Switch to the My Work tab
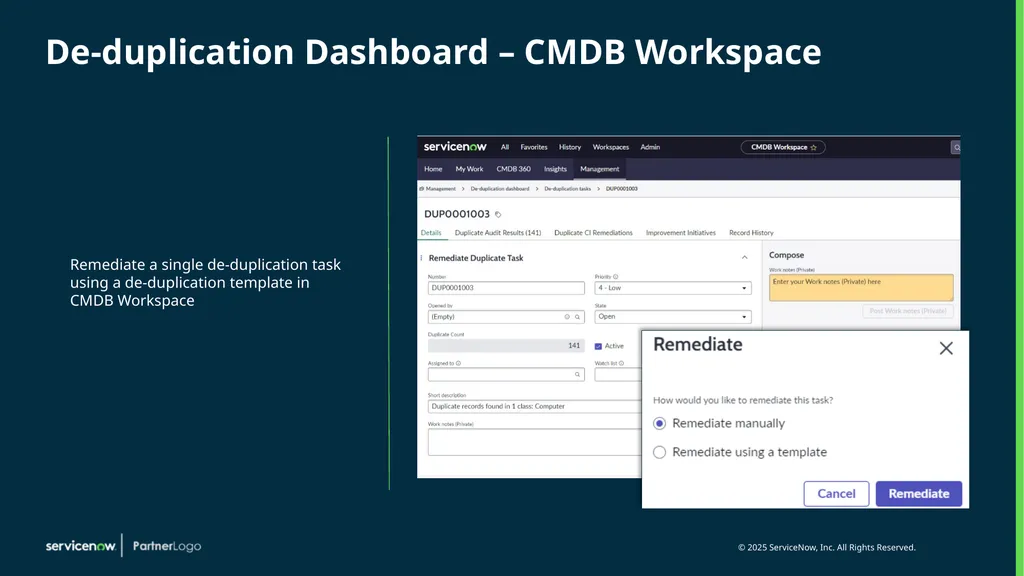 [x=469, y=169]
